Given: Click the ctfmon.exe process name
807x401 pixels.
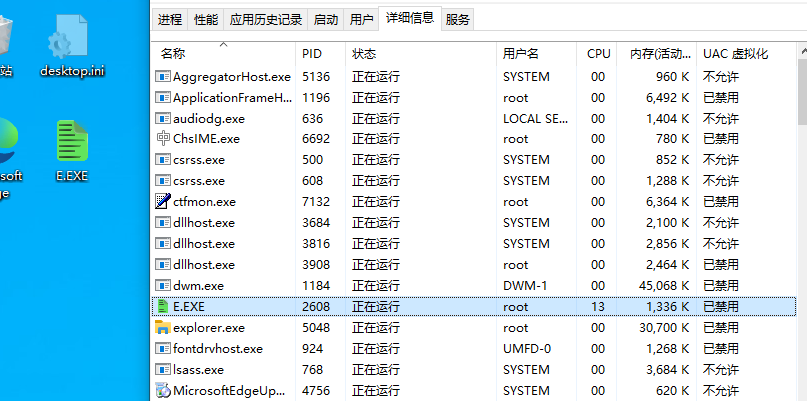Looking at the screenshot, I should (x=204, y=202).
